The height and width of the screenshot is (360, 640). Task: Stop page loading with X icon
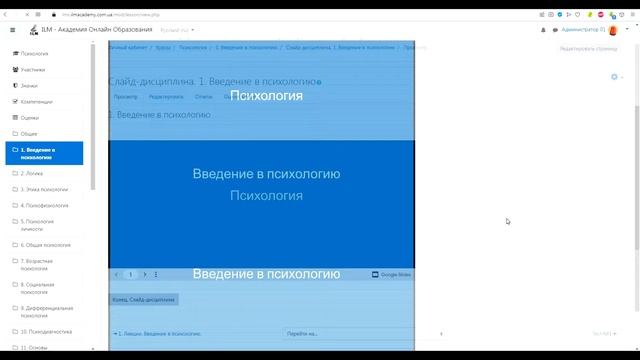coord(27,14)
